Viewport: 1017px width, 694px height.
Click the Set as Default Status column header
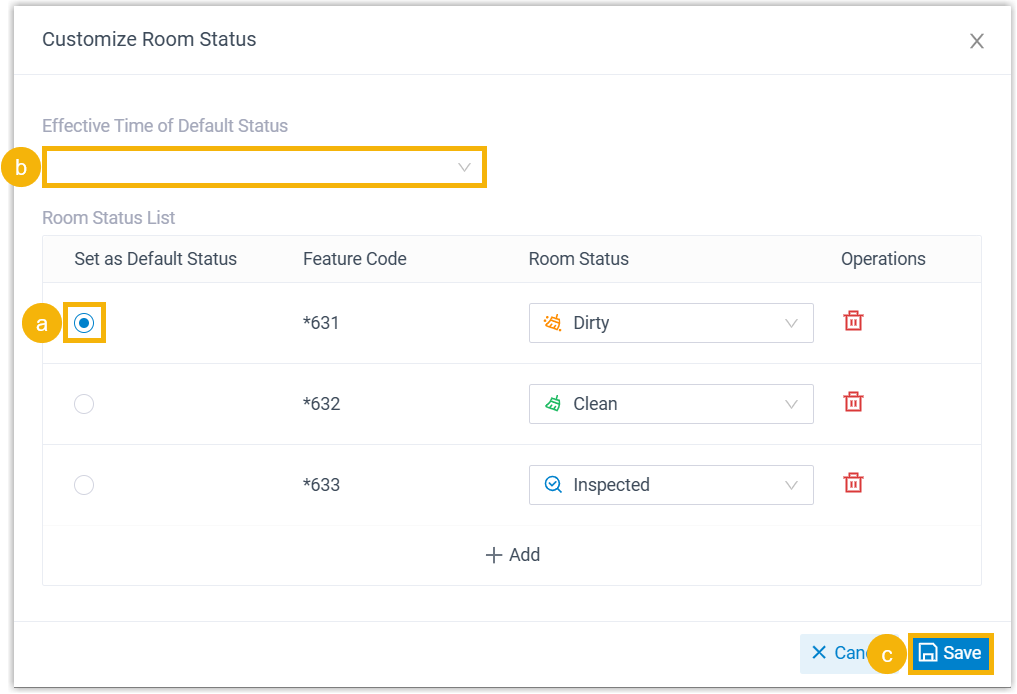click(x=155, y=259)
